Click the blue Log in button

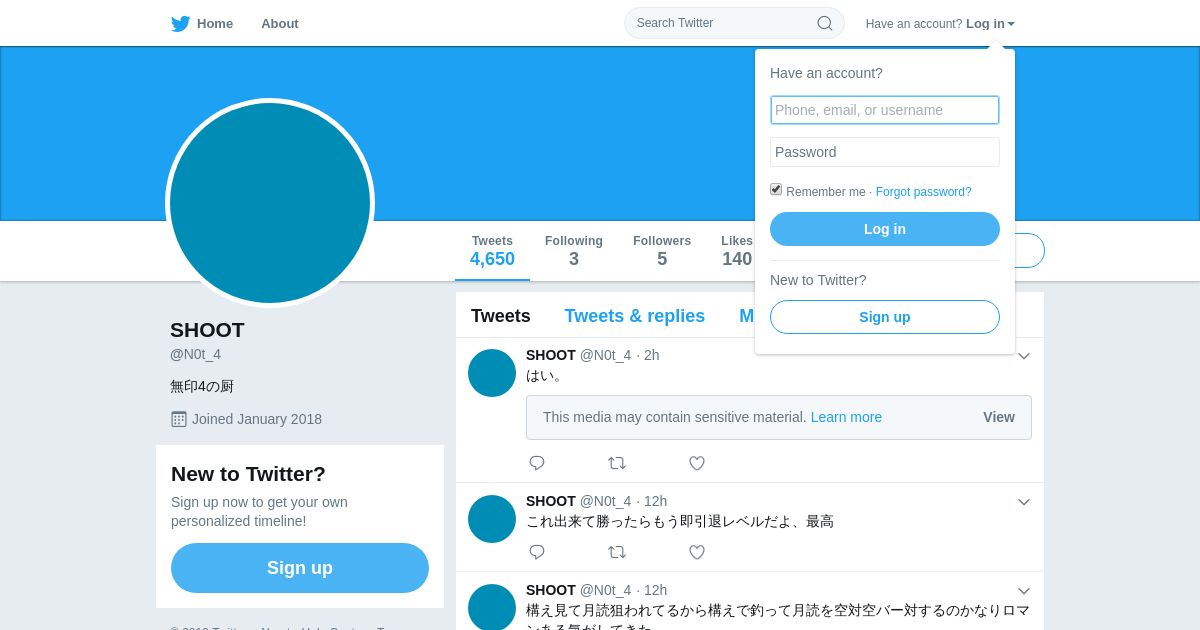(x=885, y=229)
